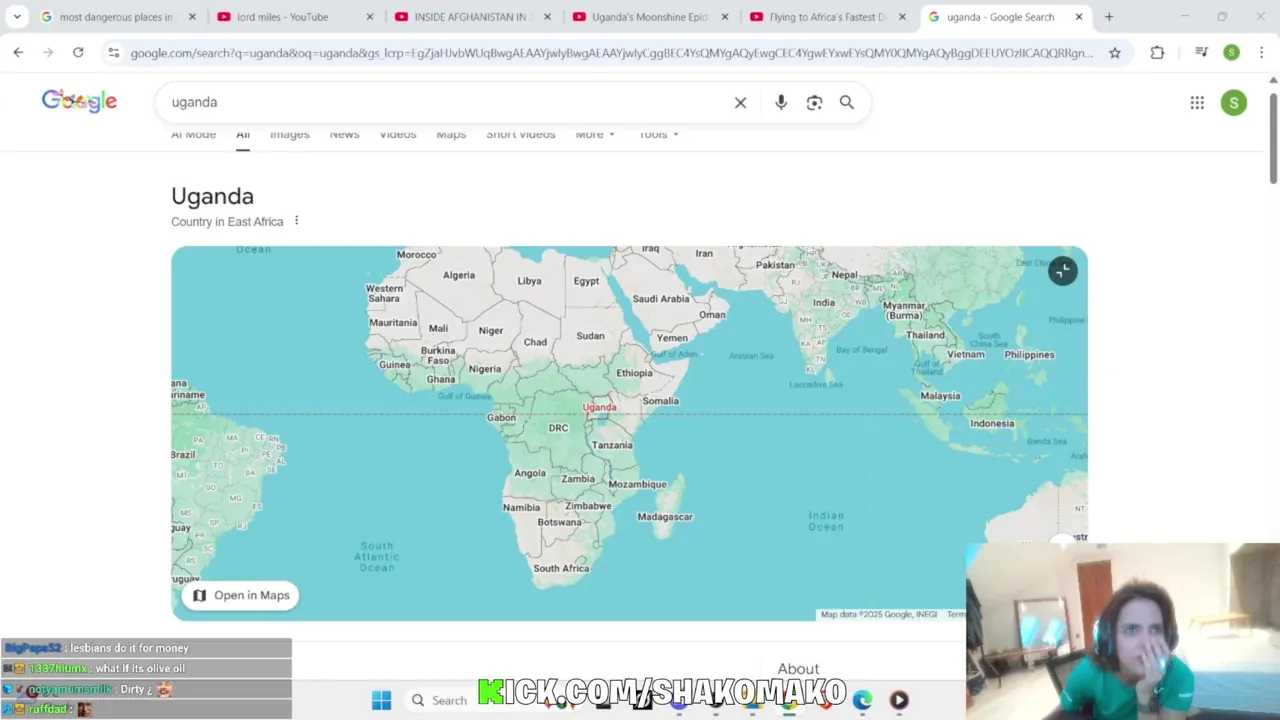Click Algeria label on the map
The image size is (1280, 720).
coord(459,275)
